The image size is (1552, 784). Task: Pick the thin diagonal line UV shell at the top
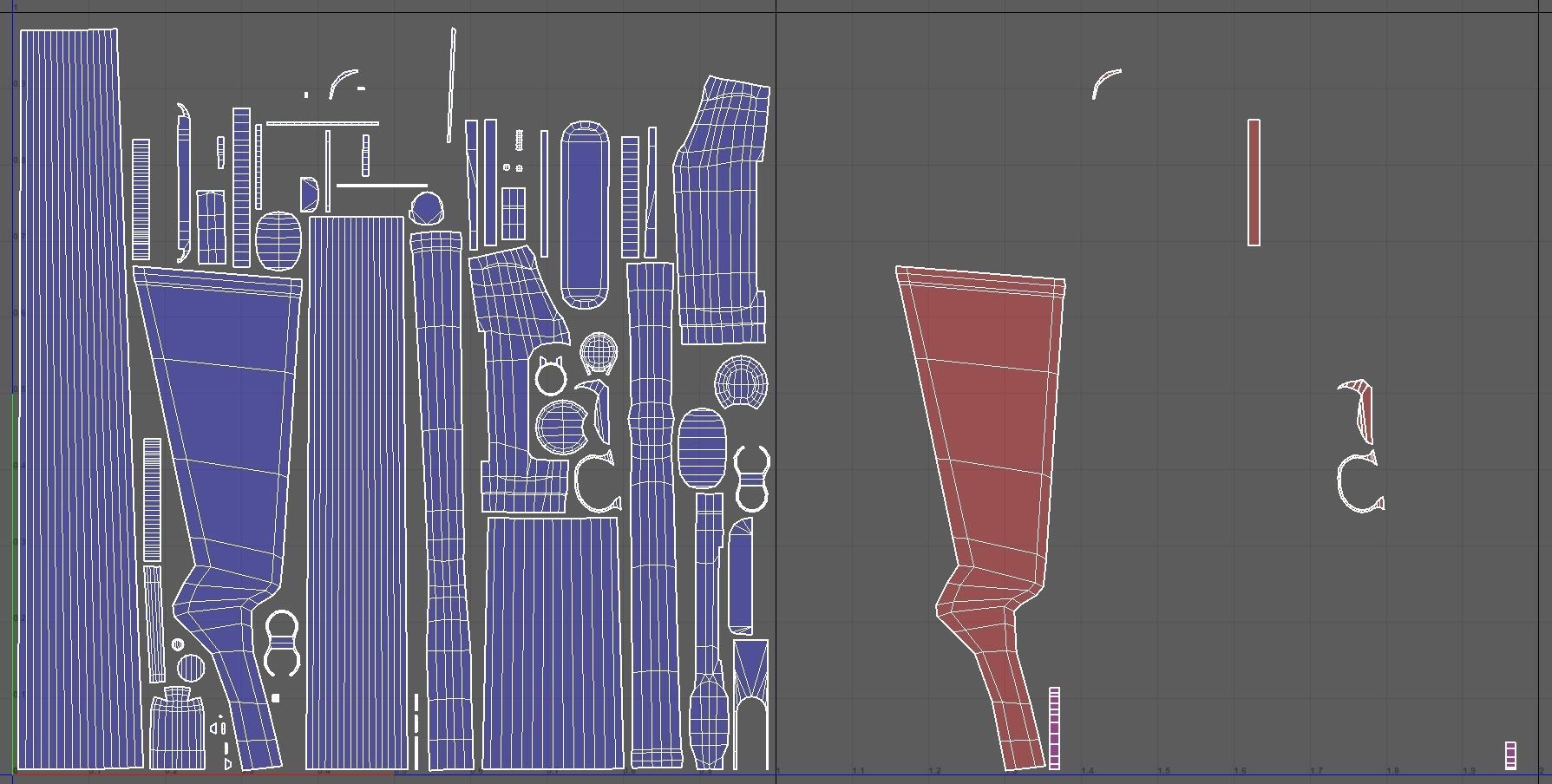coord(451,84)
